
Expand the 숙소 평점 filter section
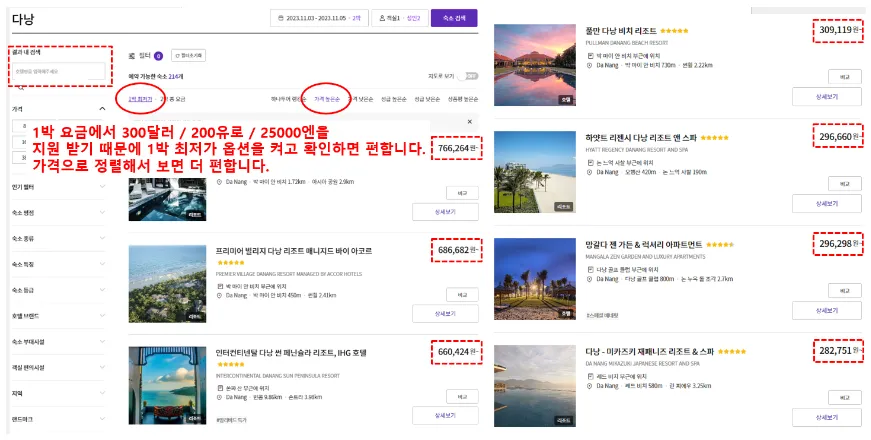(x=58, y=213)
